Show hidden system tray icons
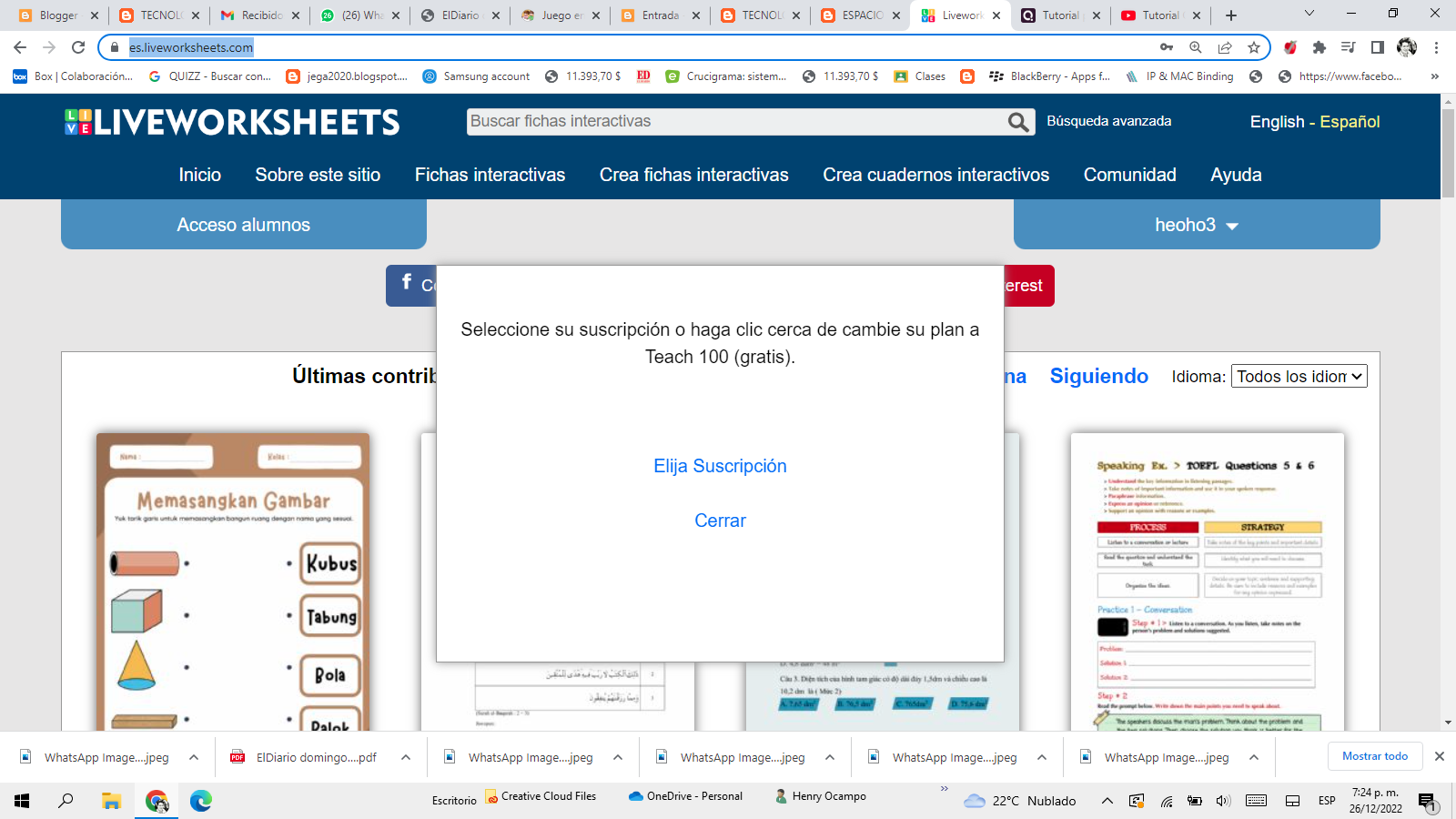Image resolution: width=1456 pixels, height=819 pixels. pyautogui.click(x=1107, y=801)
